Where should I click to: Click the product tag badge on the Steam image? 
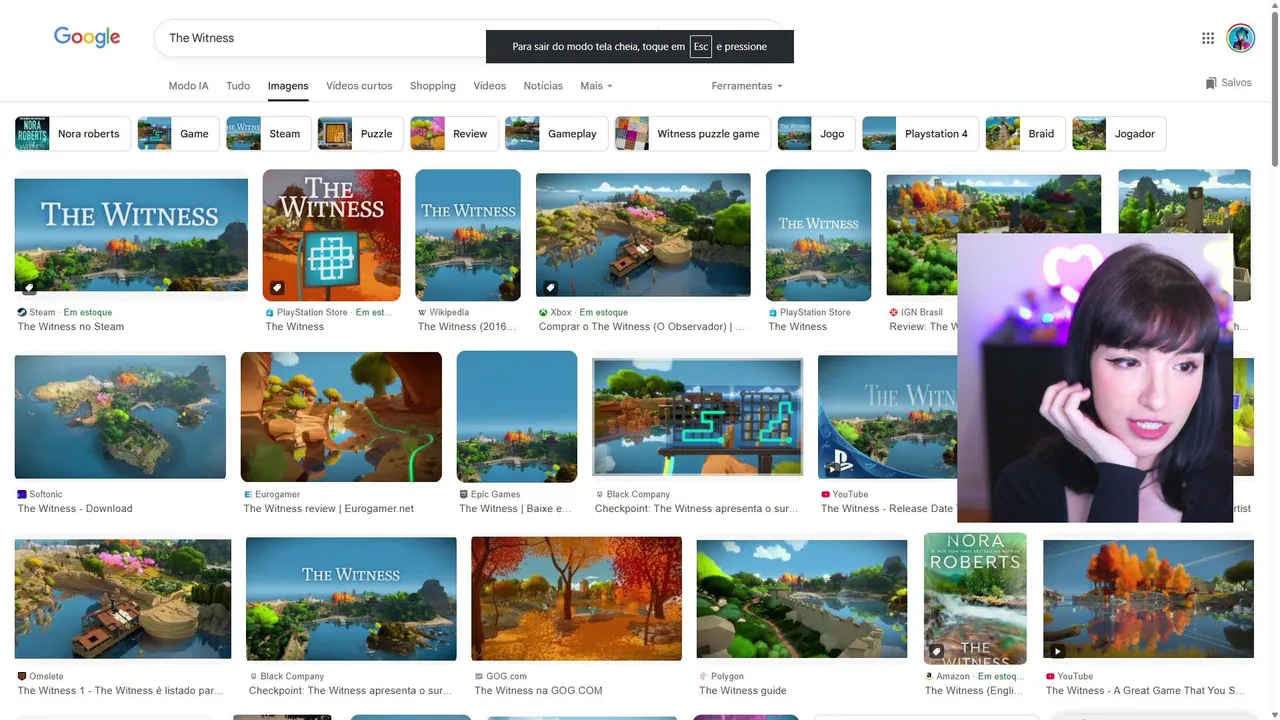(x=29, y=287)
